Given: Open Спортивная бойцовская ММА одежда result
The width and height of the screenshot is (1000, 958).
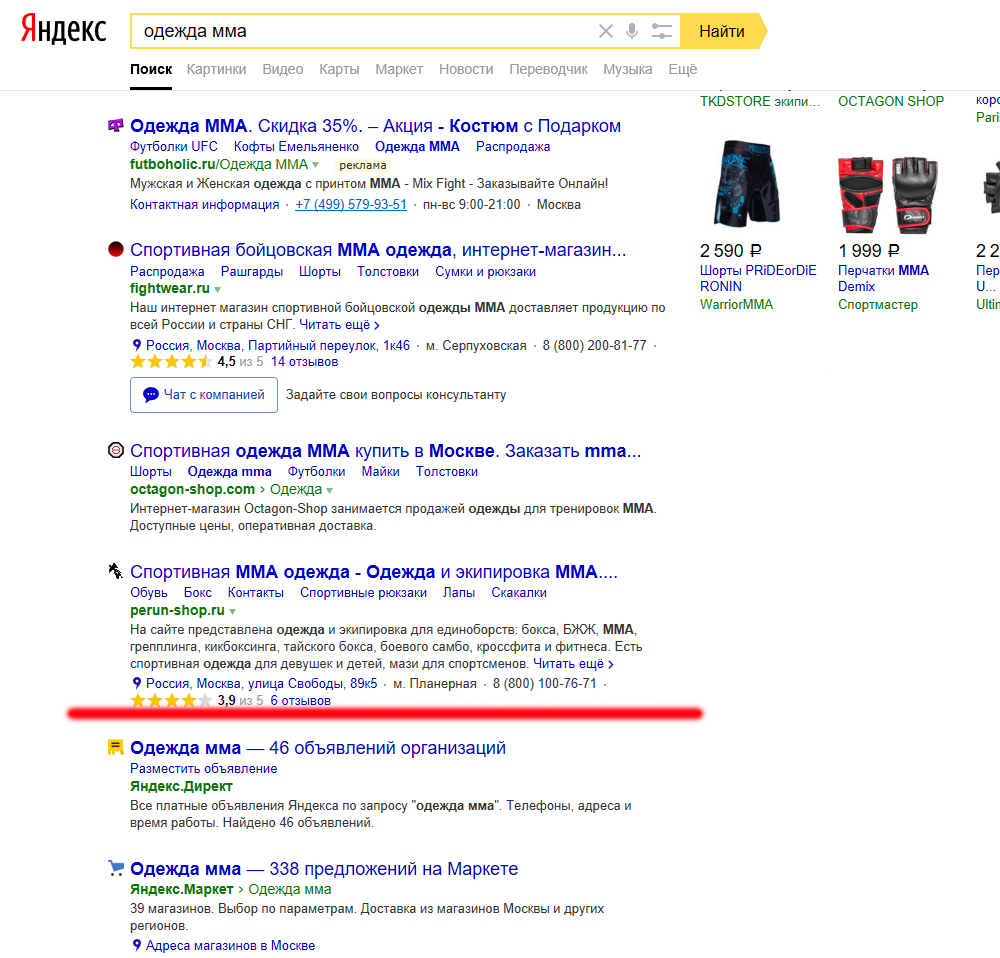Looking at the screenshot, I should 378,249.
